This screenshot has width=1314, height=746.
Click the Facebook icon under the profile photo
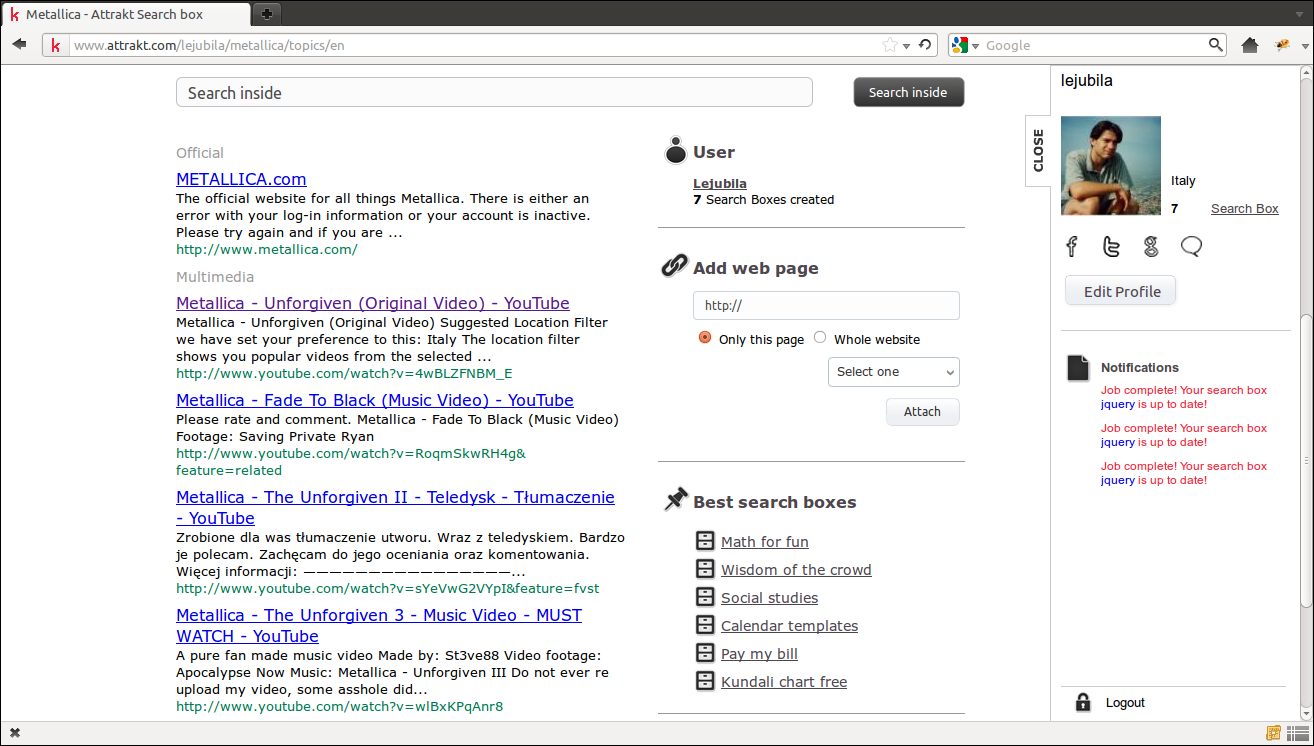(x=1072, y=246)
